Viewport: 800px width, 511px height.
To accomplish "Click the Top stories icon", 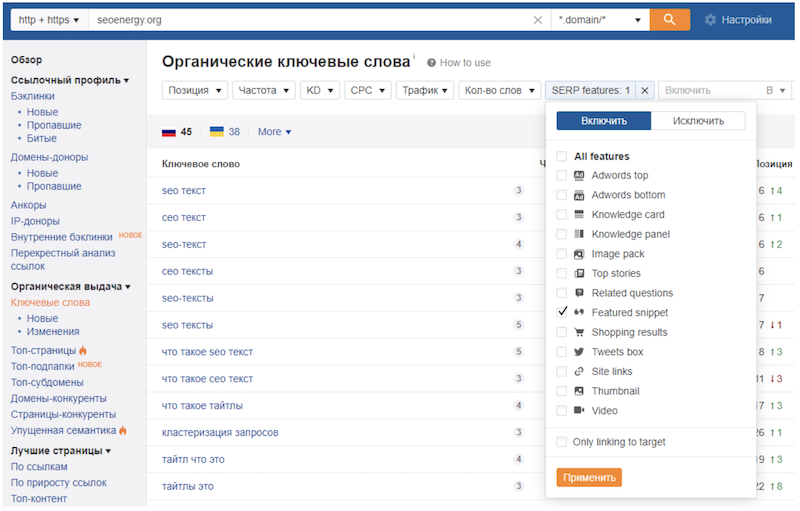I will point(579,273).
